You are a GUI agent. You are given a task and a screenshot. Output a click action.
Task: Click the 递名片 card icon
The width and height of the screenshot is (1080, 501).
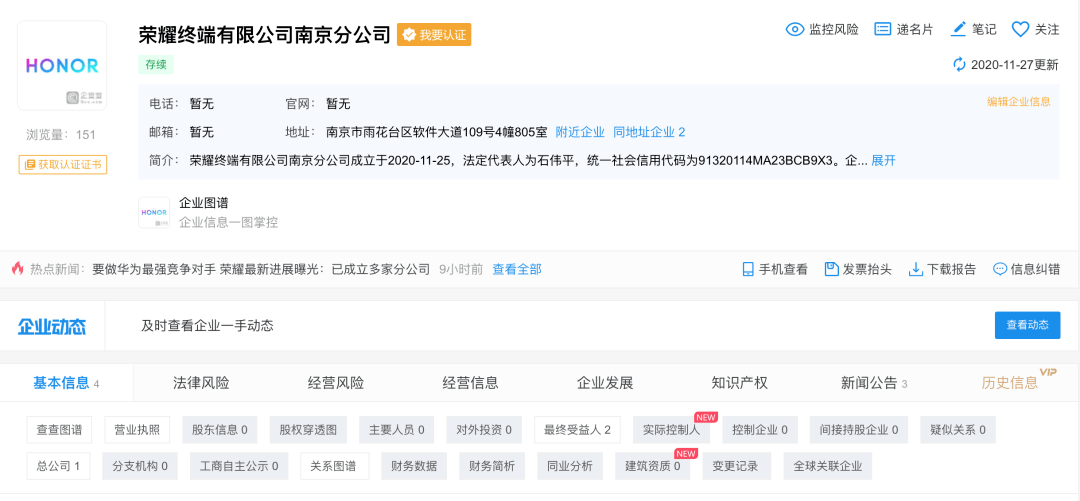pyautogui.click(x=882, y=29)
